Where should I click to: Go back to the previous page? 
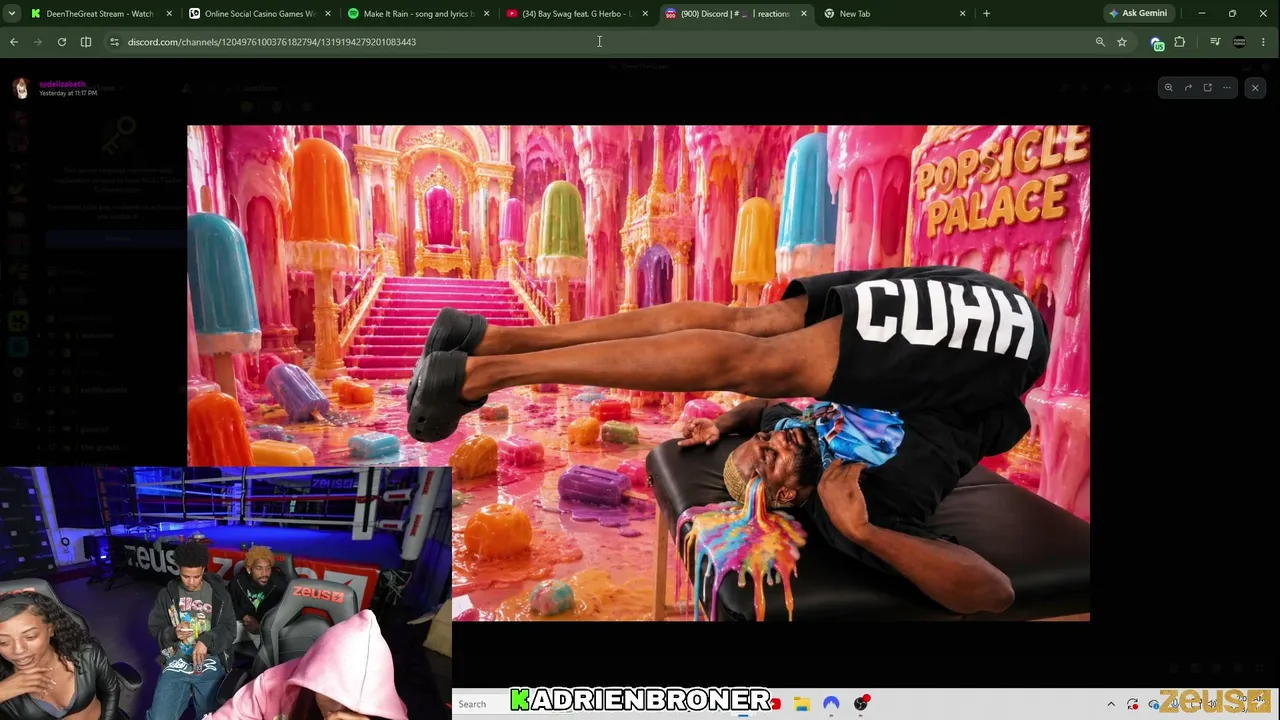coord(14,42)
